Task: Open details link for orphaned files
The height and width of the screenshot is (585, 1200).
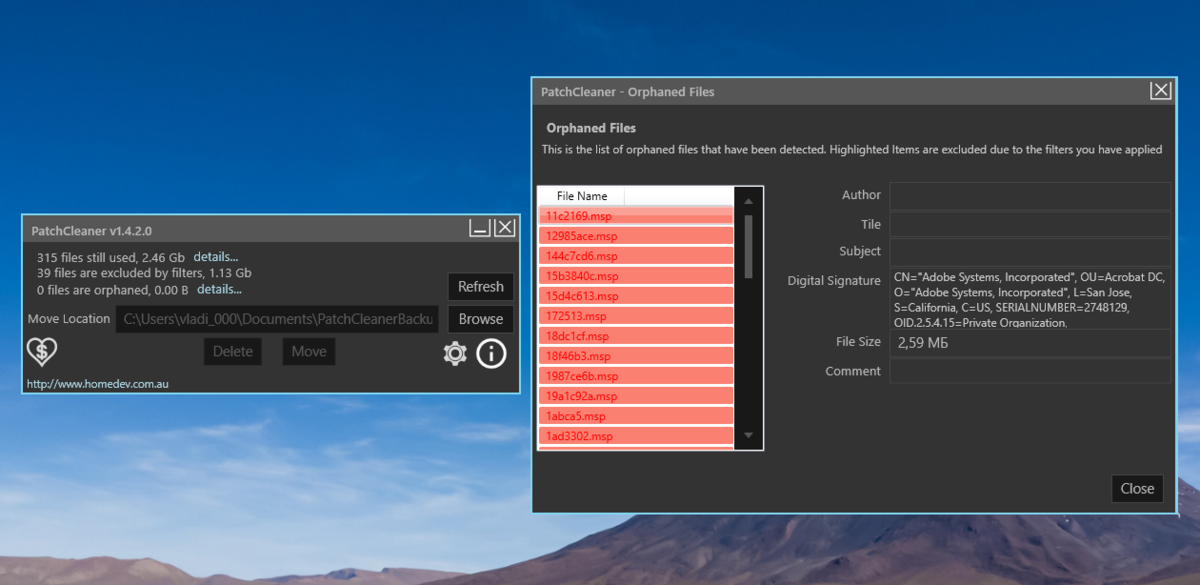Action: pyautogui.click(x=219, y=289)
